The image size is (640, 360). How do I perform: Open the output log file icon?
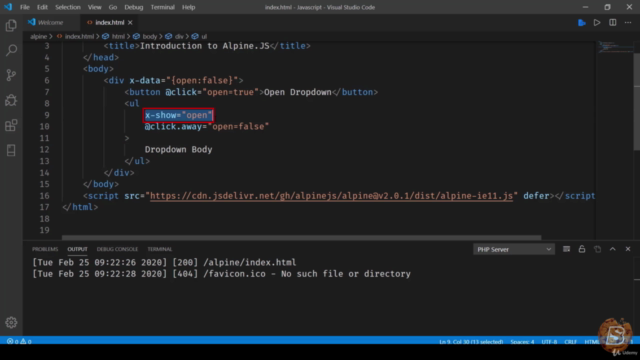[x=597, y=249]
